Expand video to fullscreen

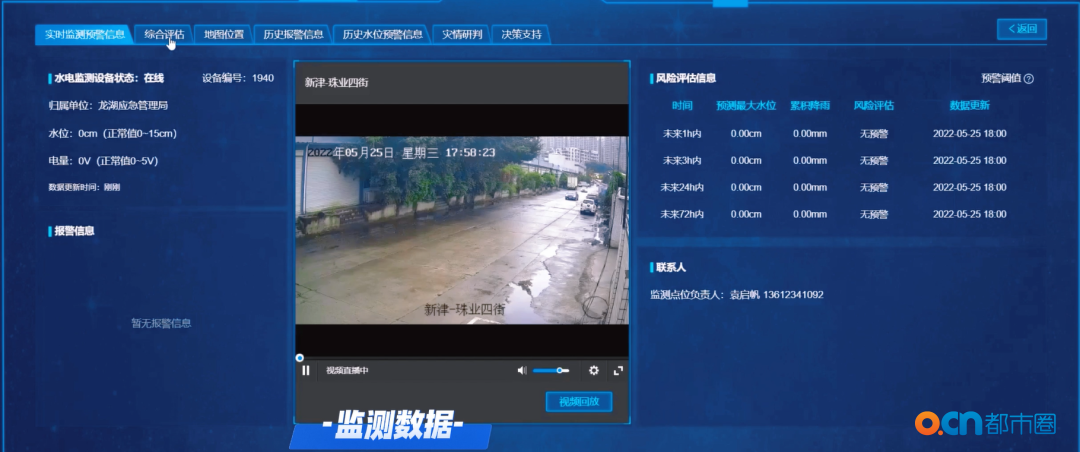pyautogui.click(x=618, y=371)
